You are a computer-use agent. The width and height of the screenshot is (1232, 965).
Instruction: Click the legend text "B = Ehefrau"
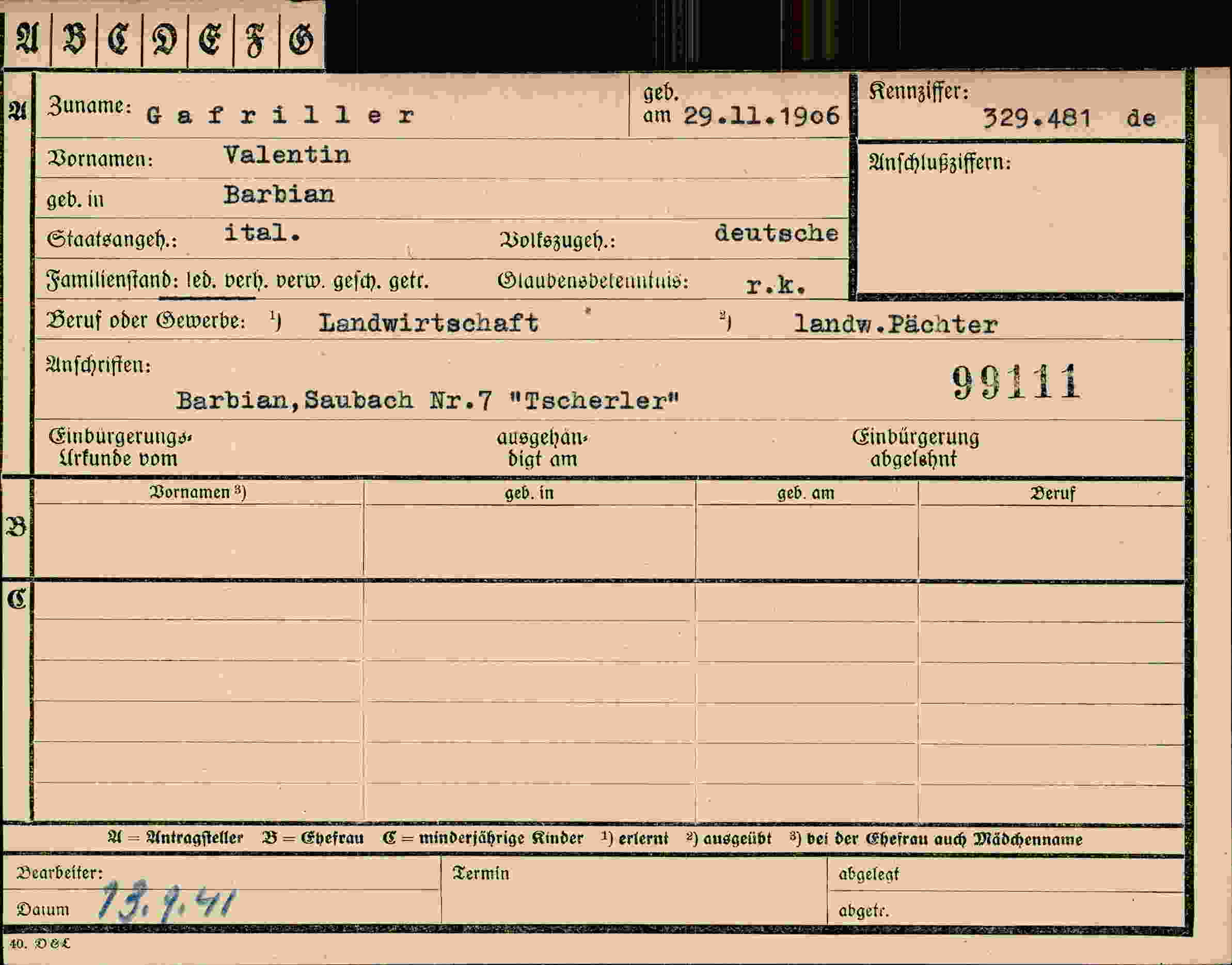313,838
